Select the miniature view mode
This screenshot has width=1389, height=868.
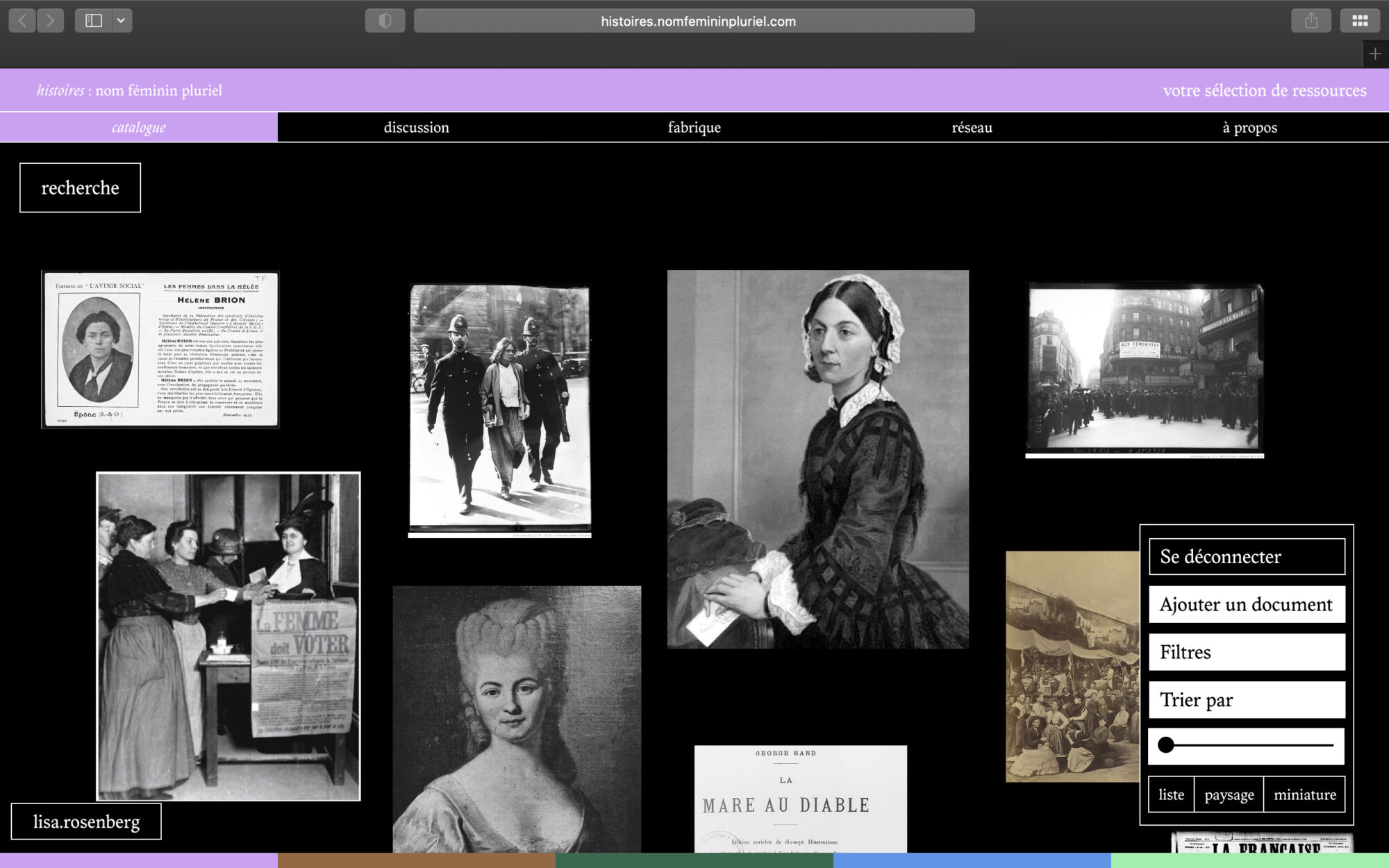pos(1304,794)
